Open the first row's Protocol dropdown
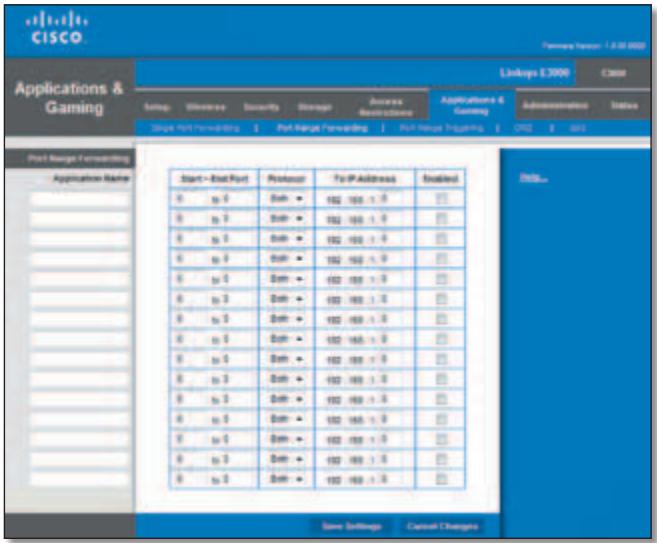This screenshot has height=543, width=657. point(287,199)
